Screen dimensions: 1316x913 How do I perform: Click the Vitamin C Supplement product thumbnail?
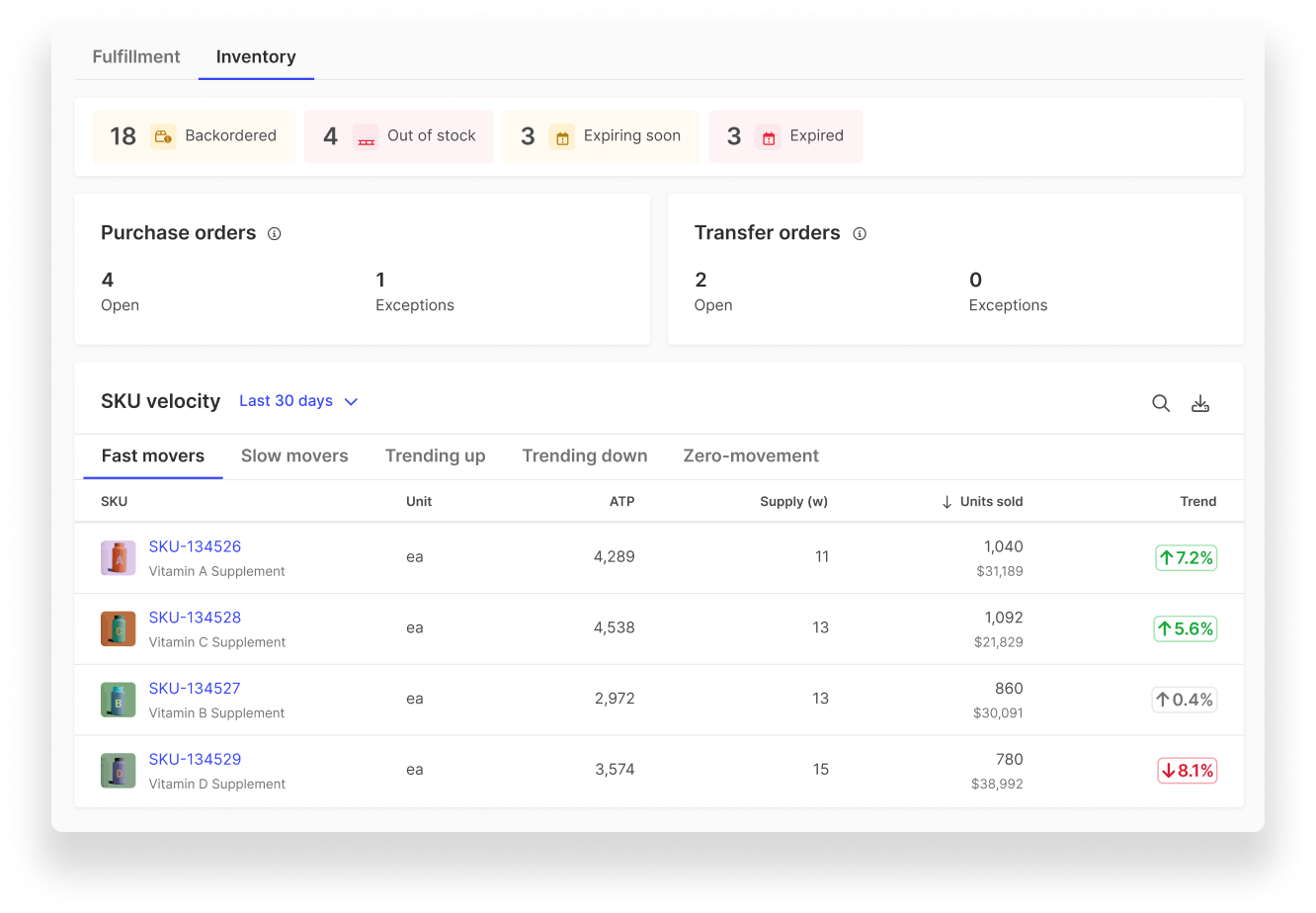click(x=119, y=628)
